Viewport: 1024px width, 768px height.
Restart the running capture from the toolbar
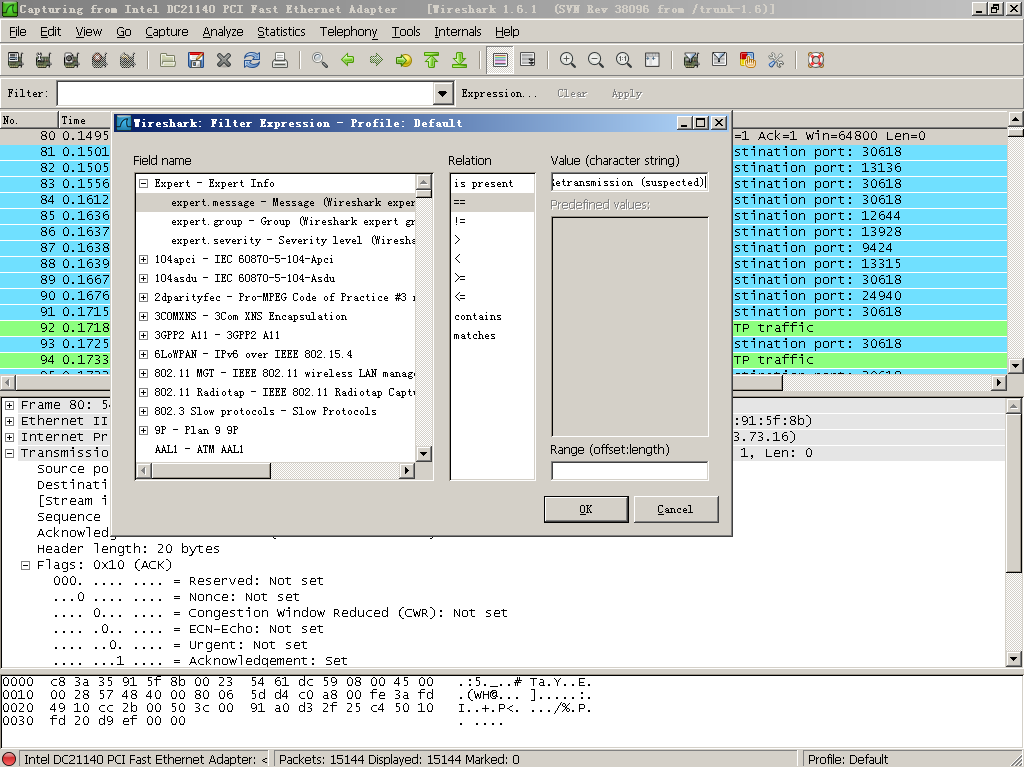click(x=127, y=60)
